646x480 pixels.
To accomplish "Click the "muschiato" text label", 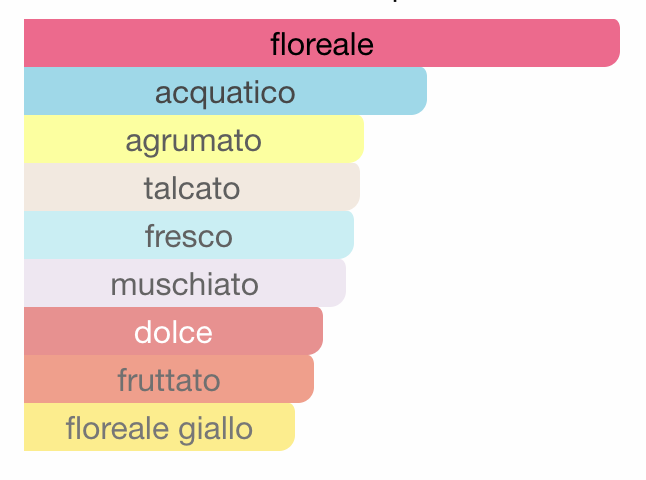I will point(185,283).
